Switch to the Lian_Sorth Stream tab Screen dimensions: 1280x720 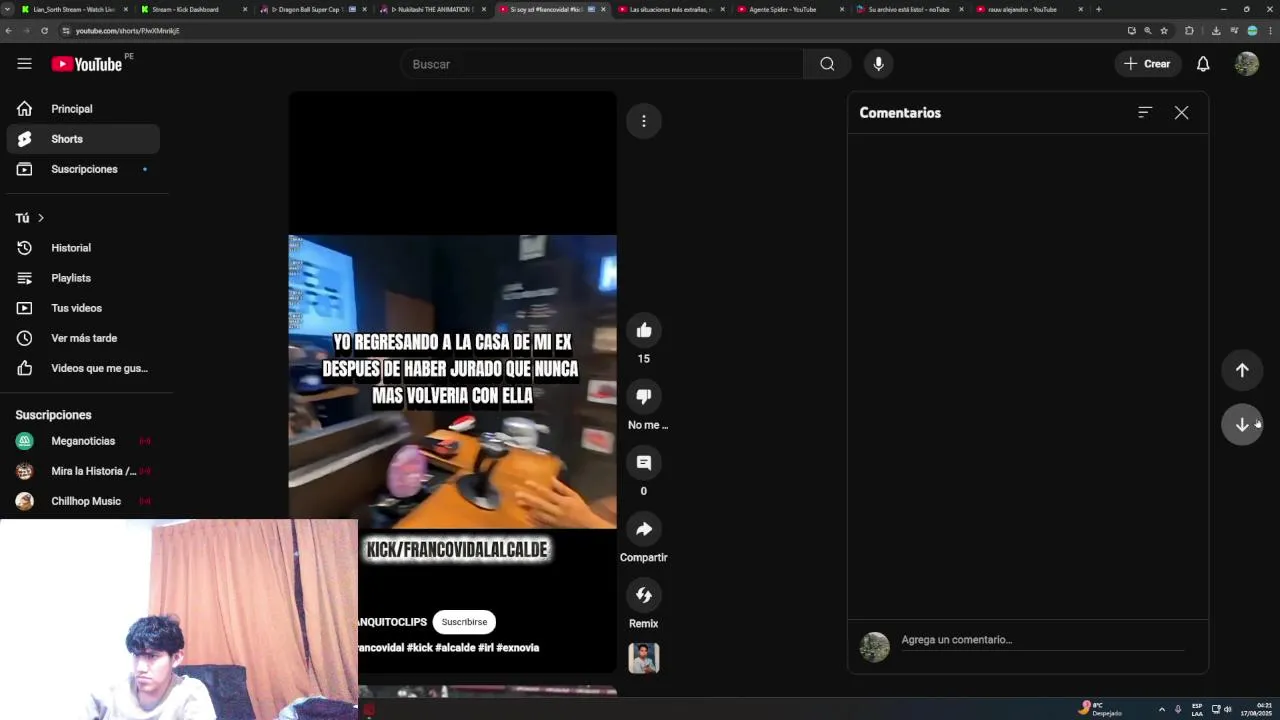[x=75, y=9]
